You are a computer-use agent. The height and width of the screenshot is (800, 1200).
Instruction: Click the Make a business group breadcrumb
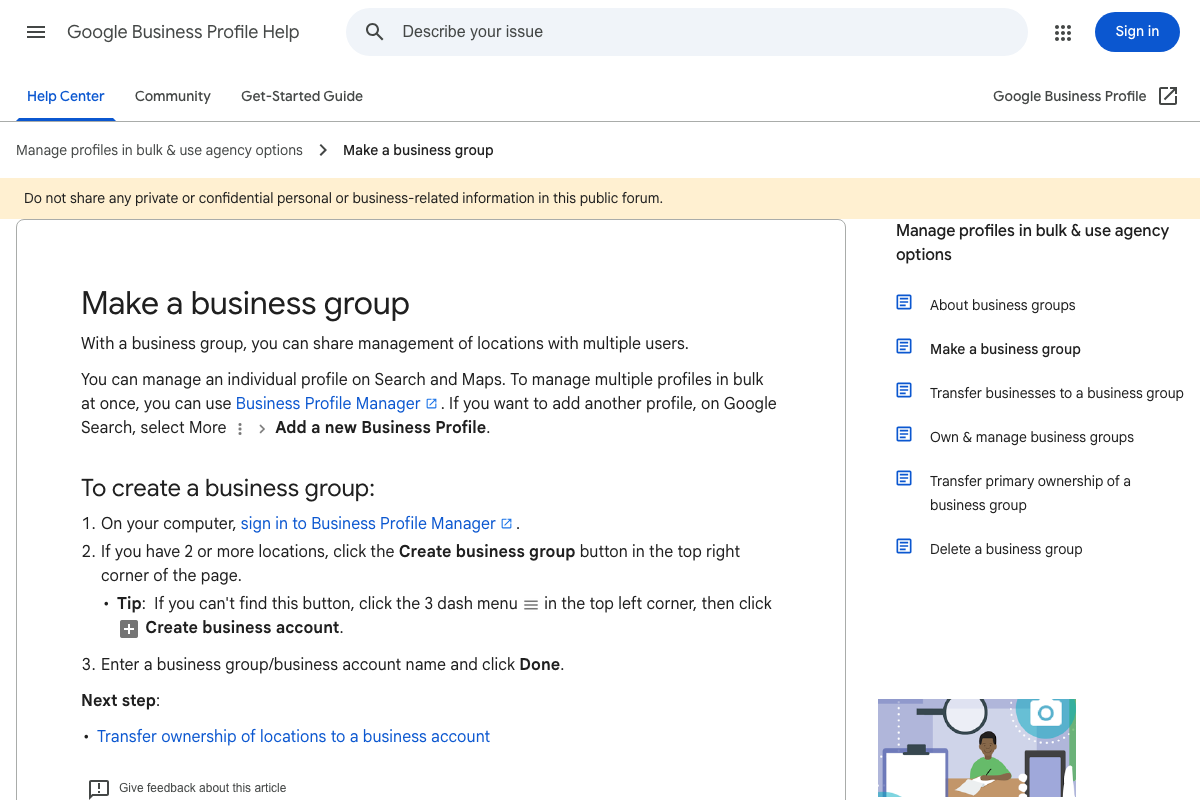(418, 150)
